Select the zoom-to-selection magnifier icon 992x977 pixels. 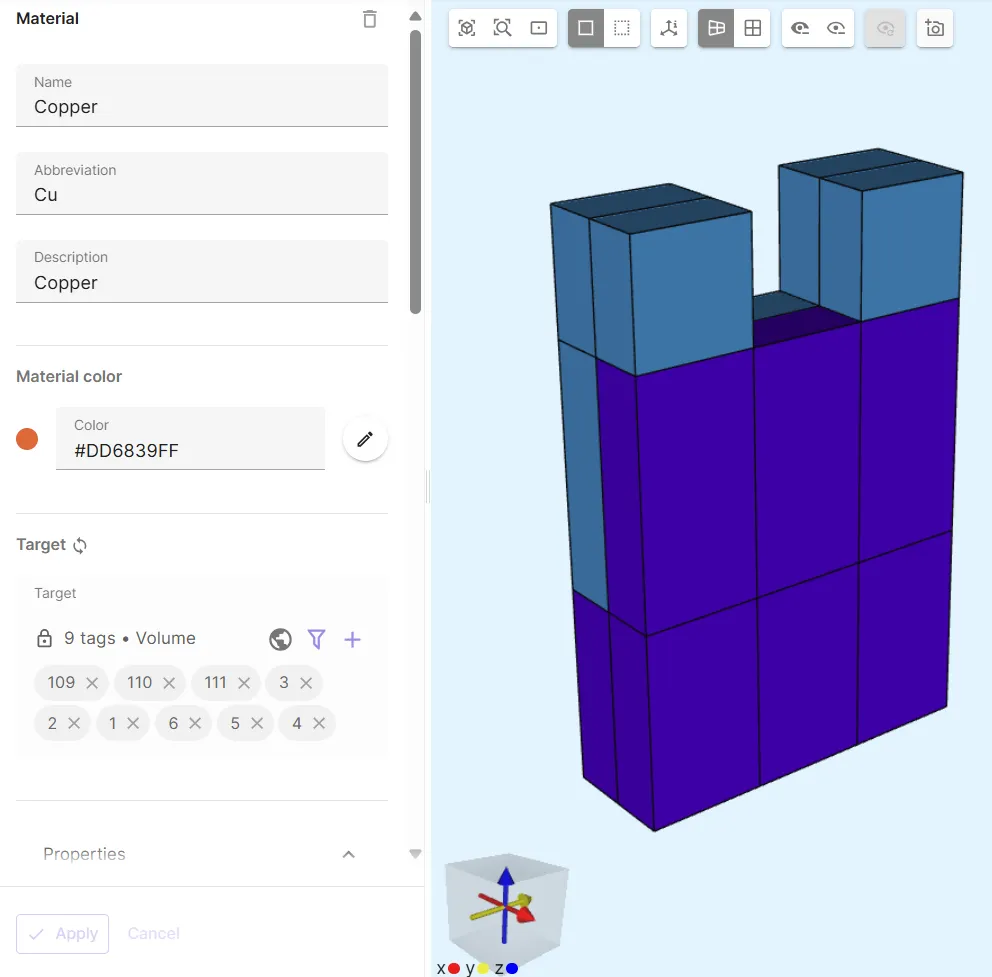click(503, 28)
